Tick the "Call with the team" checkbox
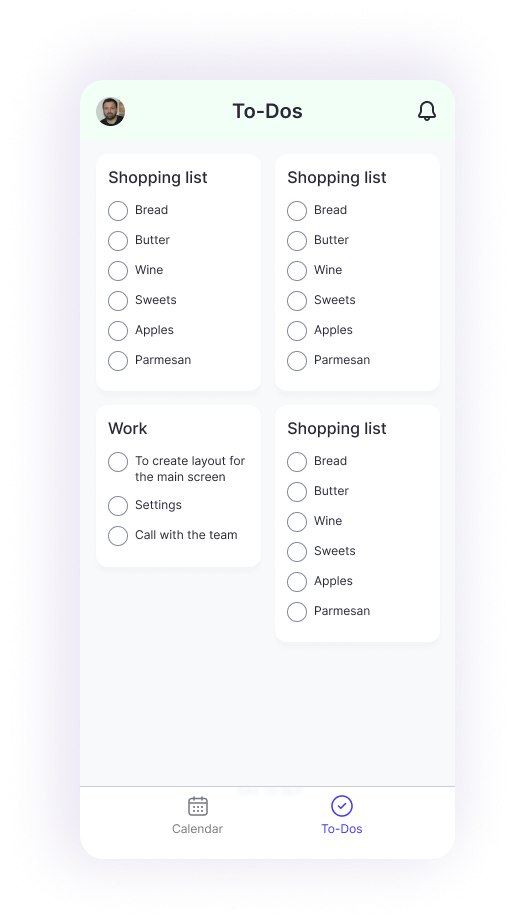 tap(118, 536)
